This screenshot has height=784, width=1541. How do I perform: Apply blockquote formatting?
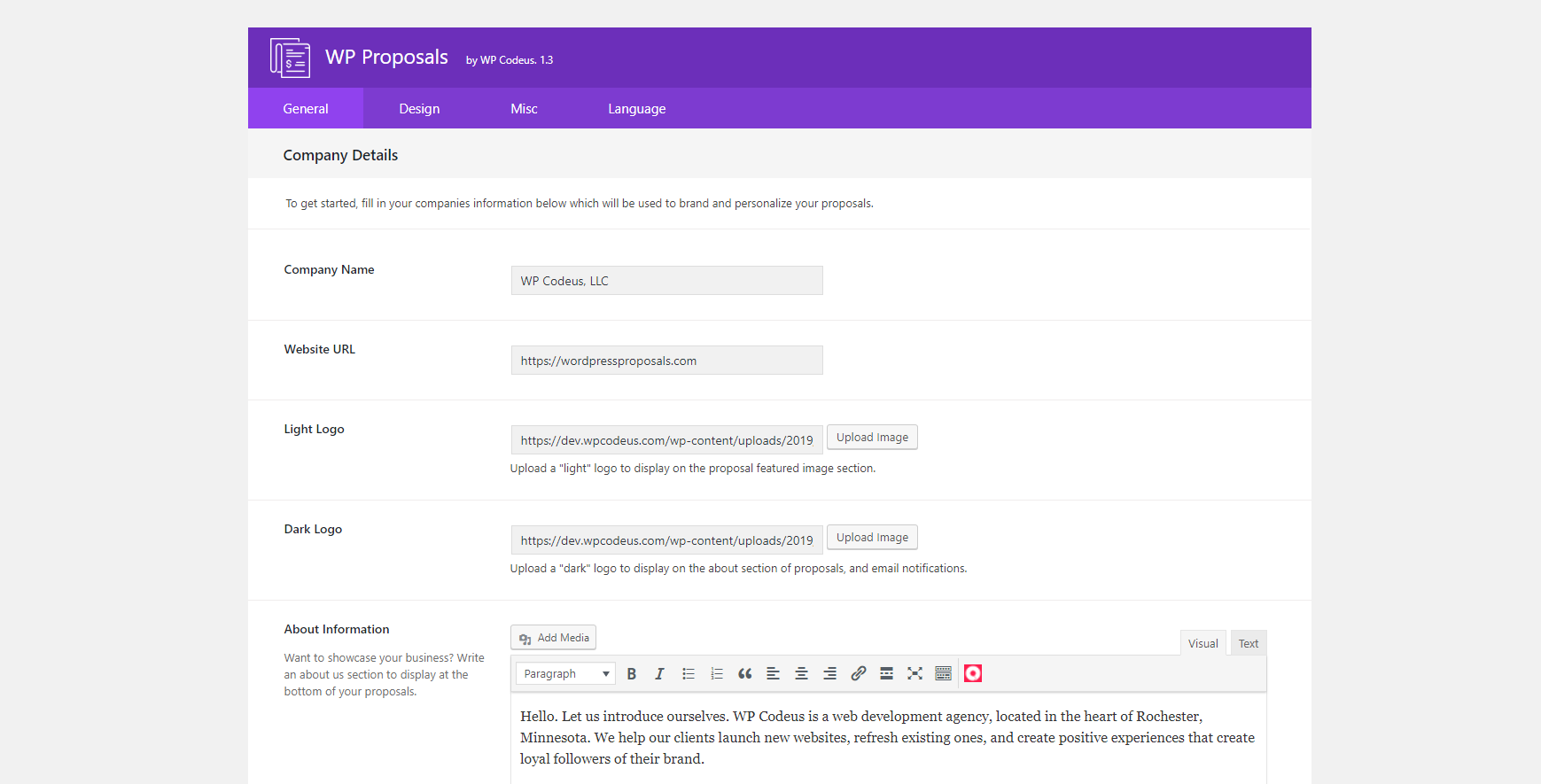(x=745, y=674)
